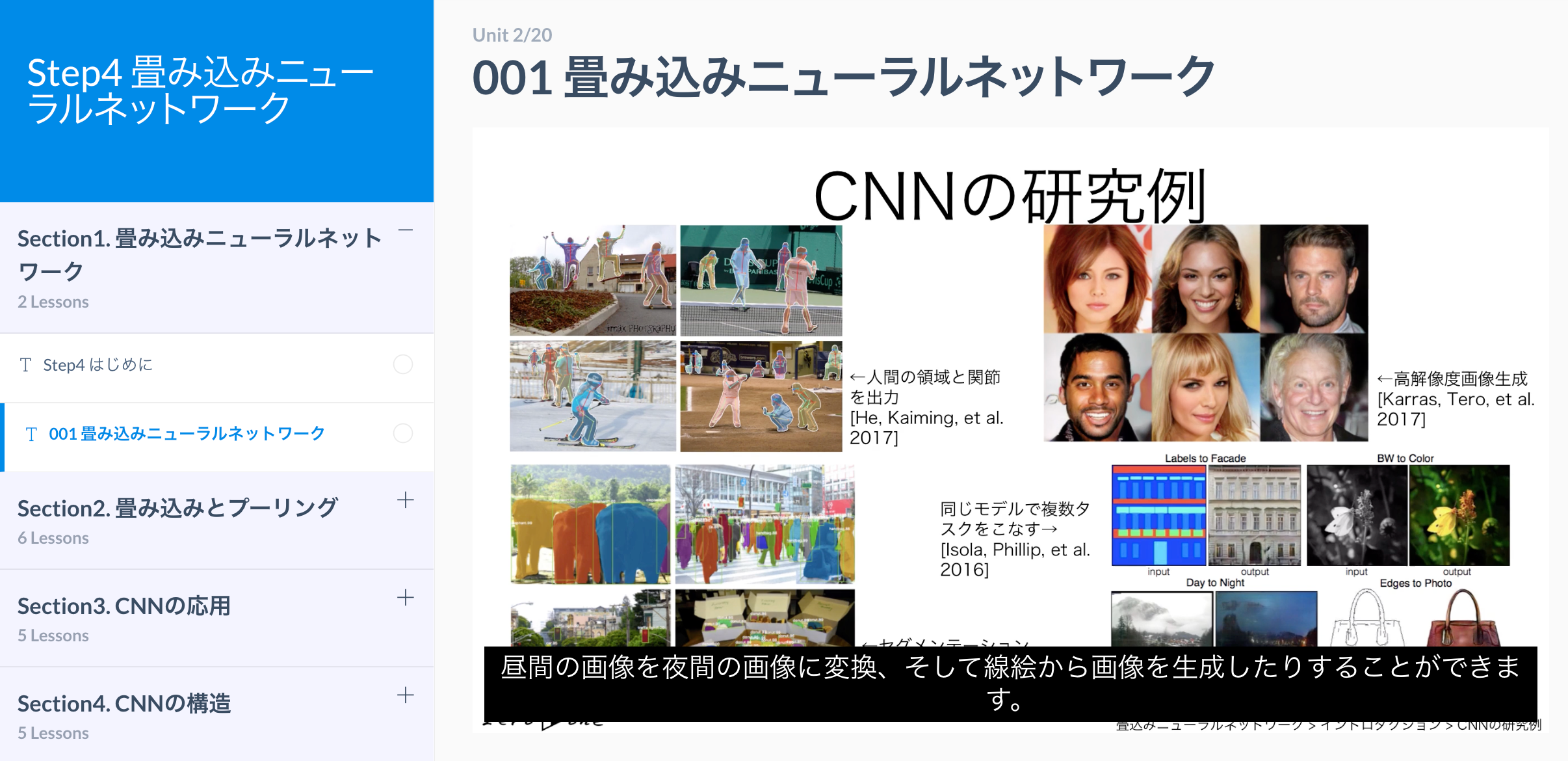Screen dimensions: 1568x761
Task: Mark Step4 はじめに lesson completion circle
Action: point(402,364)
